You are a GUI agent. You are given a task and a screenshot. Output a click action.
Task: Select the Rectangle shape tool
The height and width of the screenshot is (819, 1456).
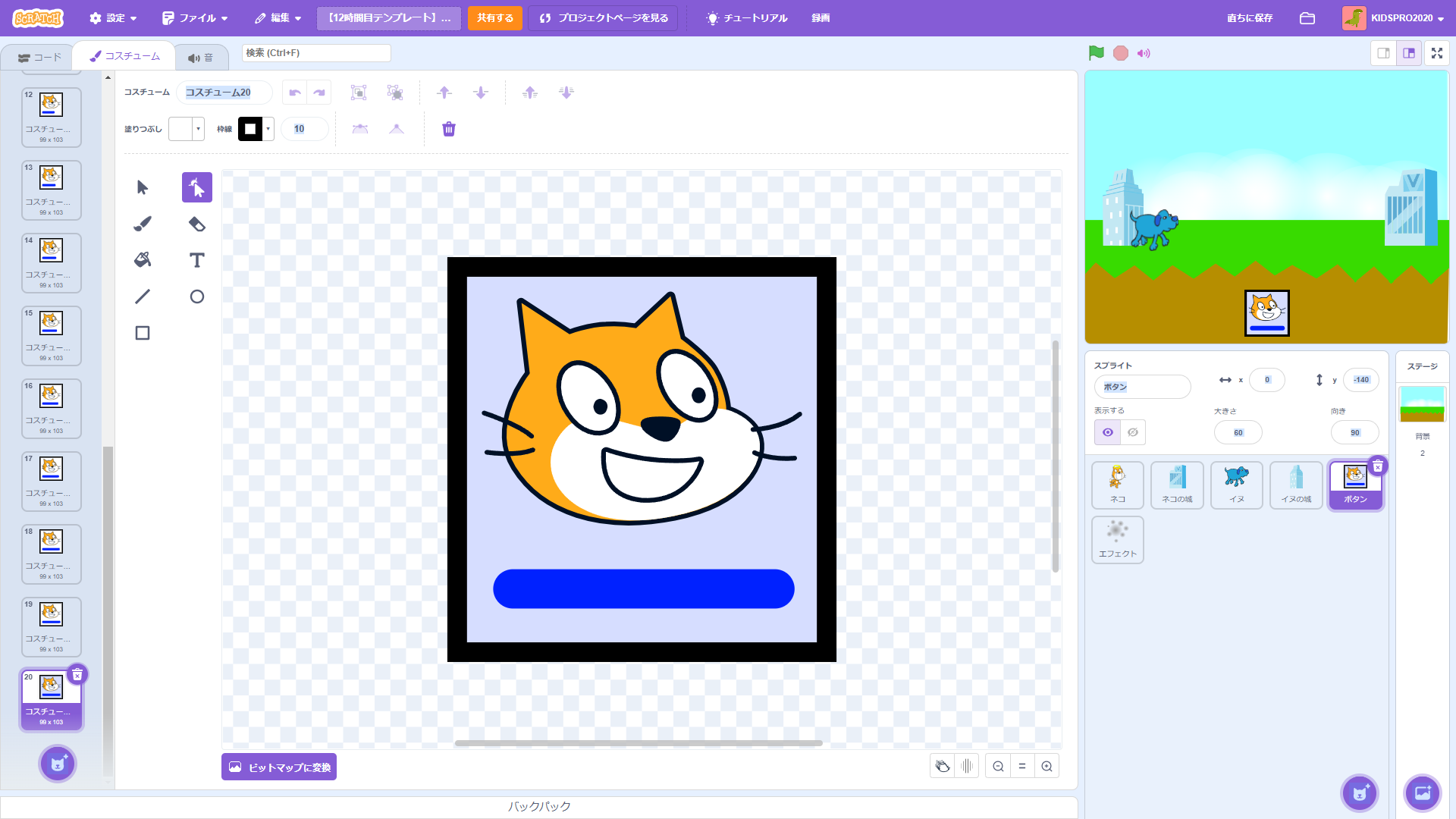click(143, 333)
